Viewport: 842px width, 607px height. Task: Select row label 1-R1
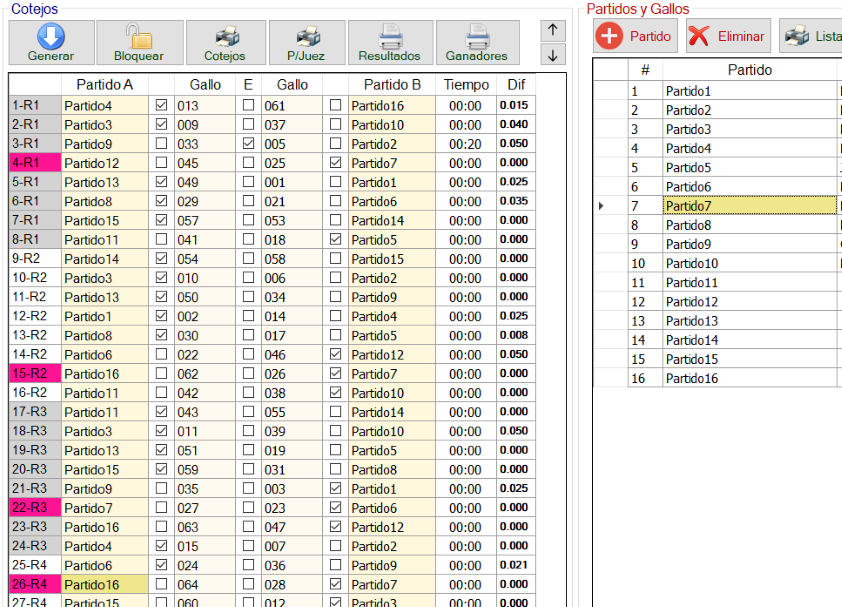(x=35, y=105)
